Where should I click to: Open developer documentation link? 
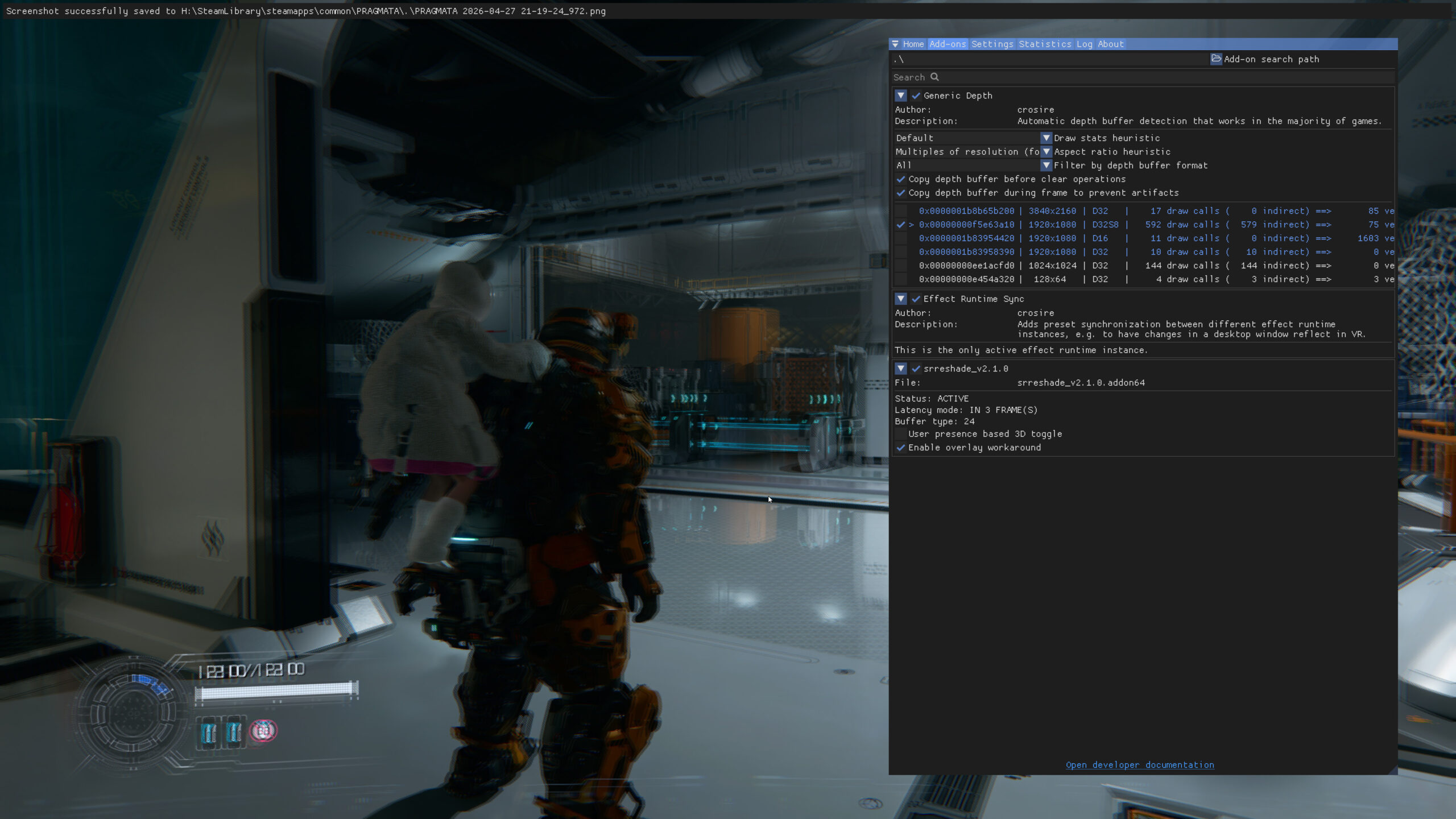pos(1140,765)
